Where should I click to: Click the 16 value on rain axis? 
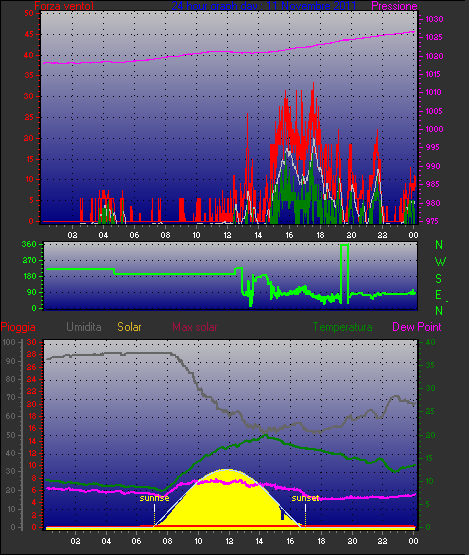(x=32, y=429)
